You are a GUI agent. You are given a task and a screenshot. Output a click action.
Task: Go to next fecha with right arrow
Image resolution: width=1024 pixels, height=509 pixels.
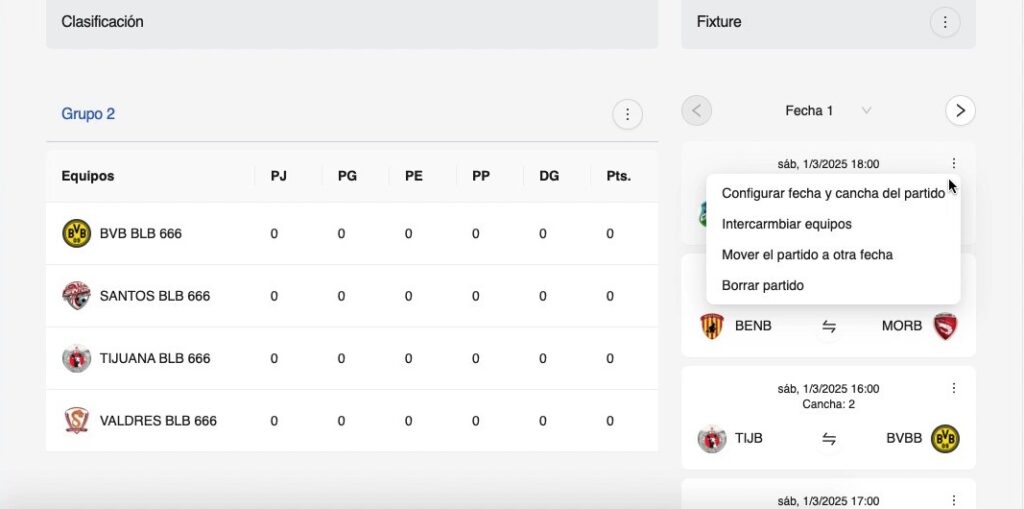pos(959,110)
